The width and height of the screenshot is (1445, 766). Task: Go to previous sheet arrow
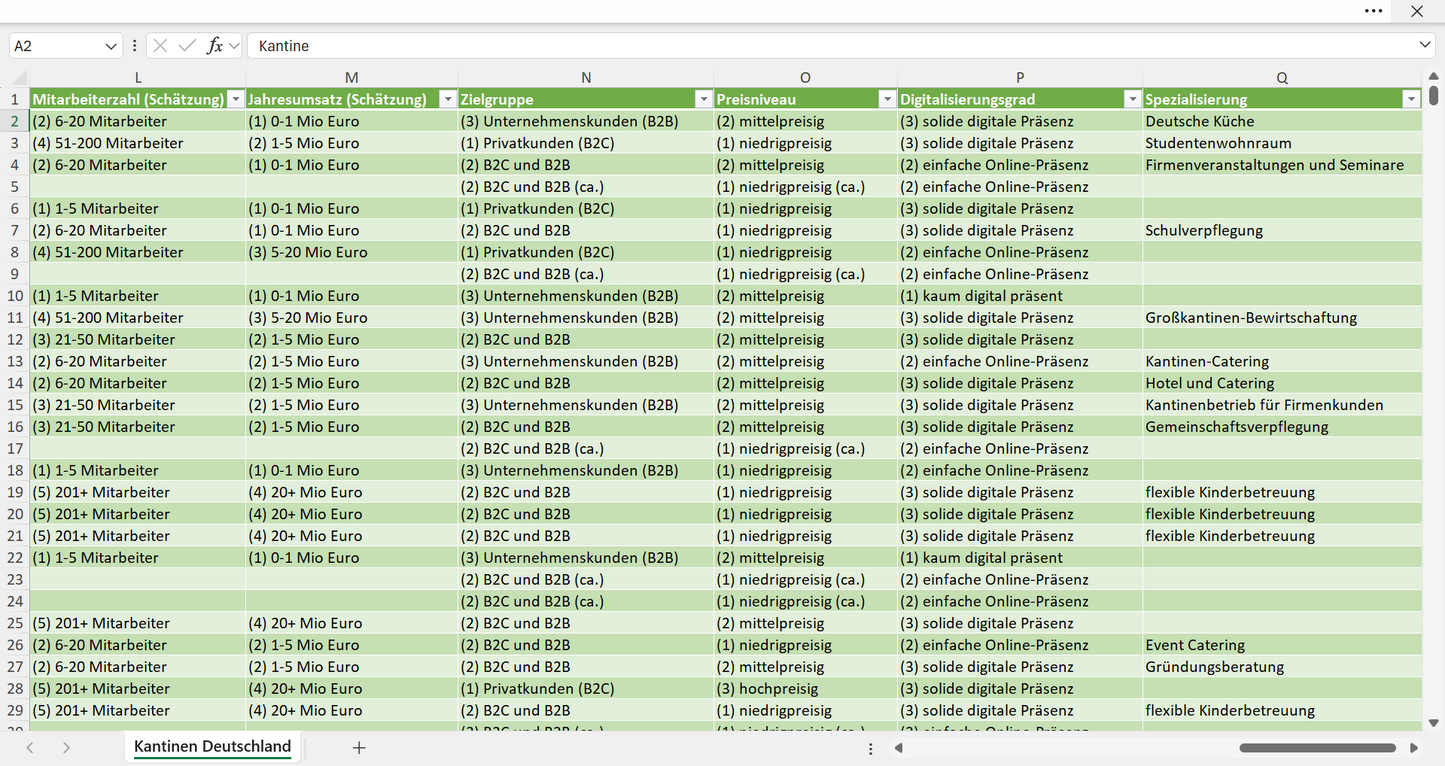point(30,748)
